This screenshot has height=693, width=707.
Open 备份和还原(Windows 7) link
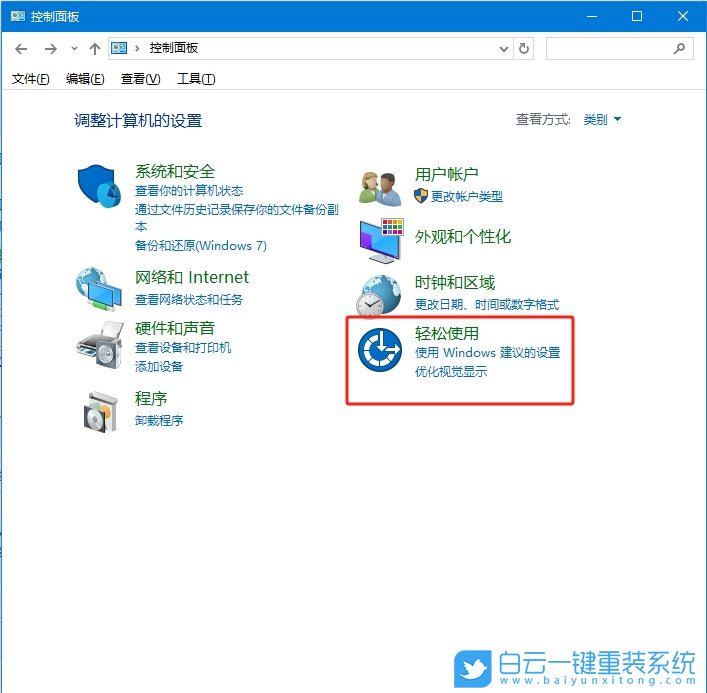pyautogui.click(x=201, y=246)
